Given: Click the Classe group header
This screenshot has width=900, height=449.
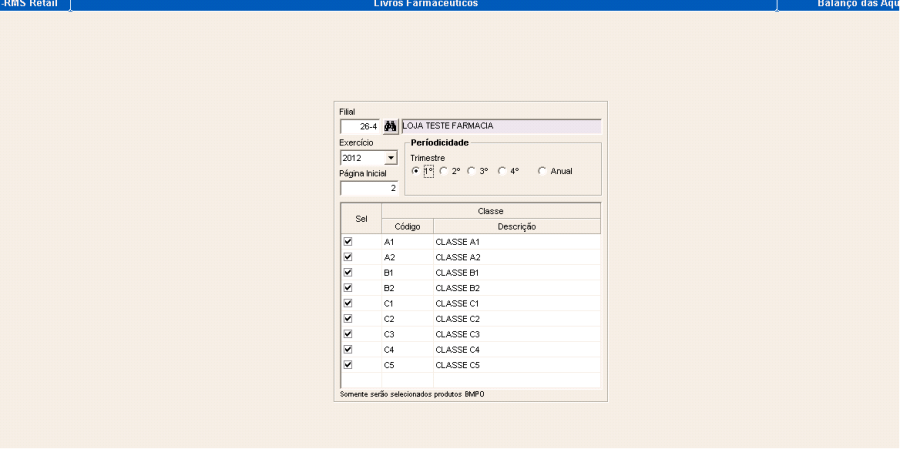Looking at the screenshot, I should 491,211.
